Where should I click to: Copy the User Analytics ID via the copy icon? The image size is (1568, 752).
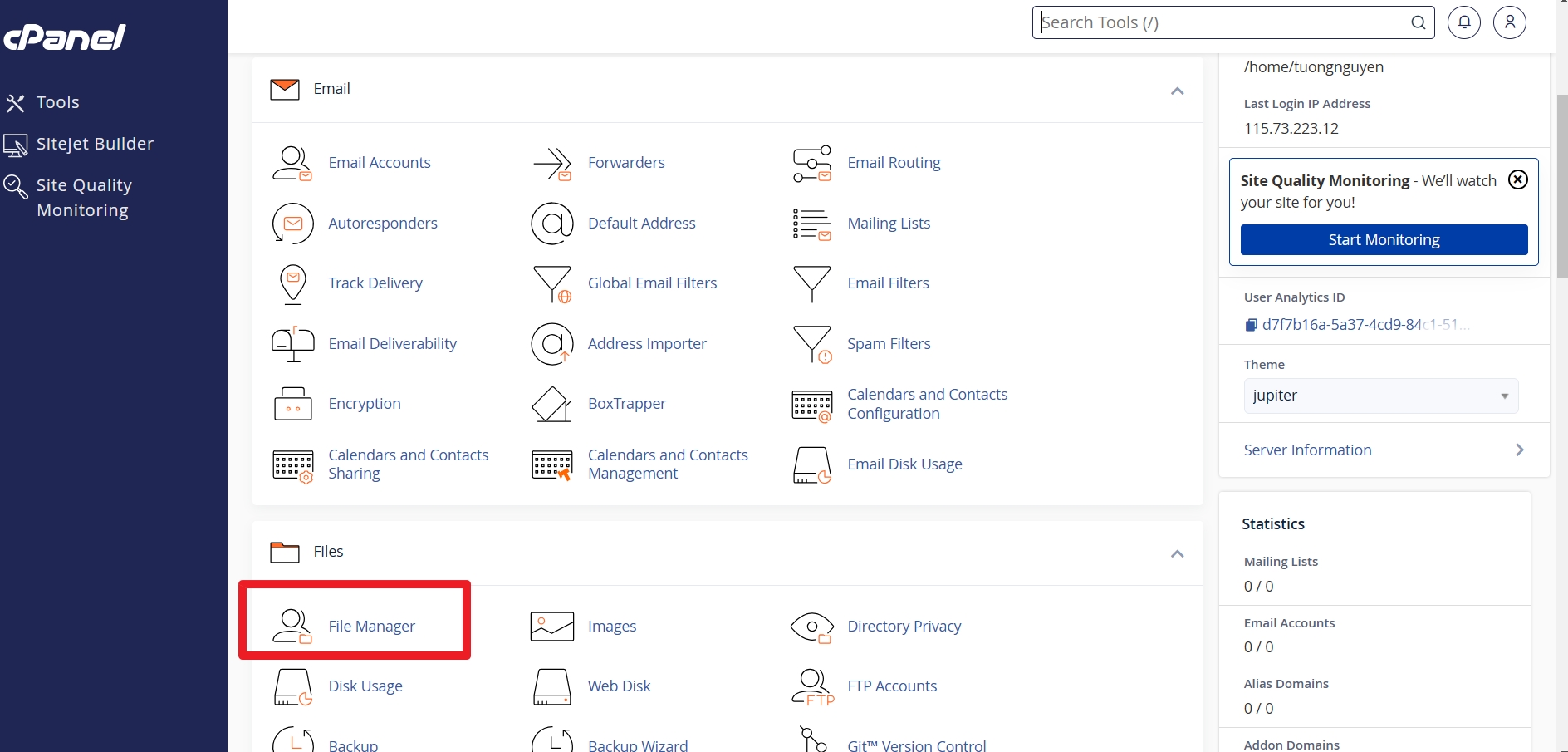tap(1251, 325)
